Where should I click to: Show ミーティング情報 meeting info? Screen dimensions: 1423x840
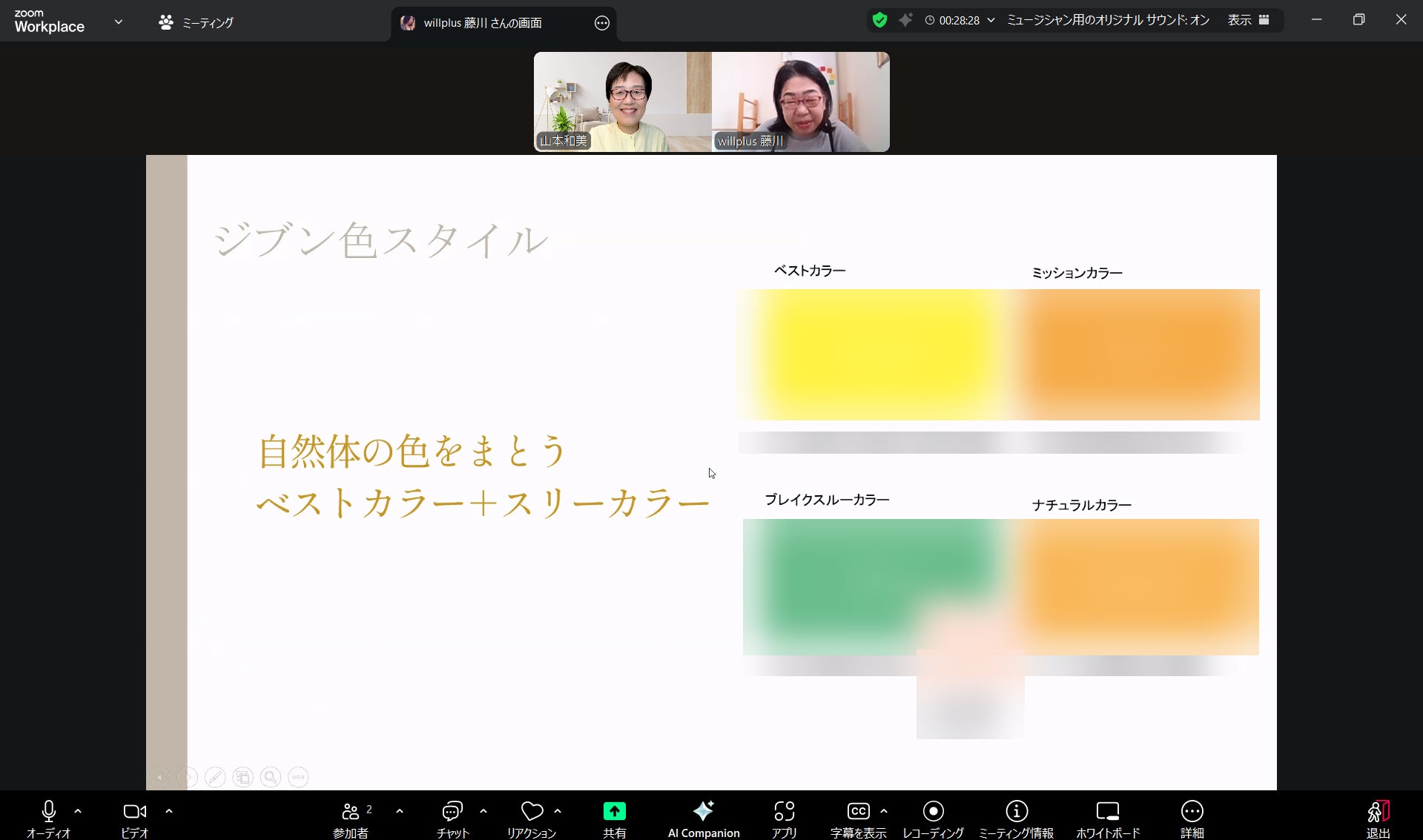(1016, 812)
